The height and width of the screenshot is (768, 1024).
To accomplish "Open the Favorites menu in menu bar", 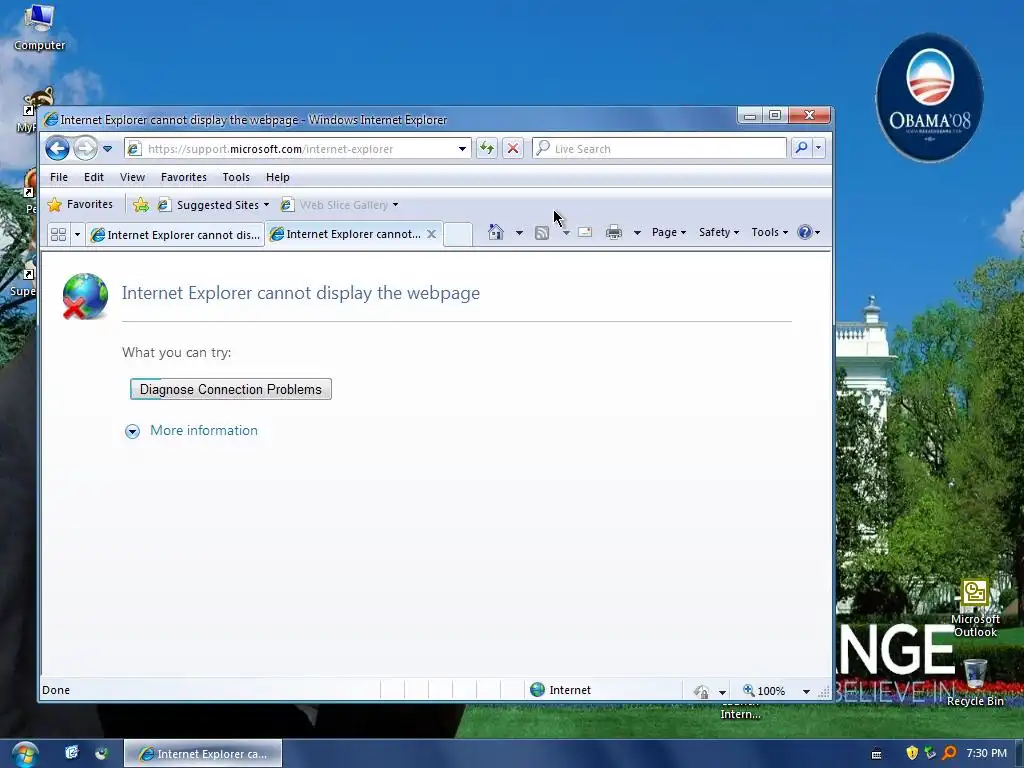I will click(x=184, y=177).
